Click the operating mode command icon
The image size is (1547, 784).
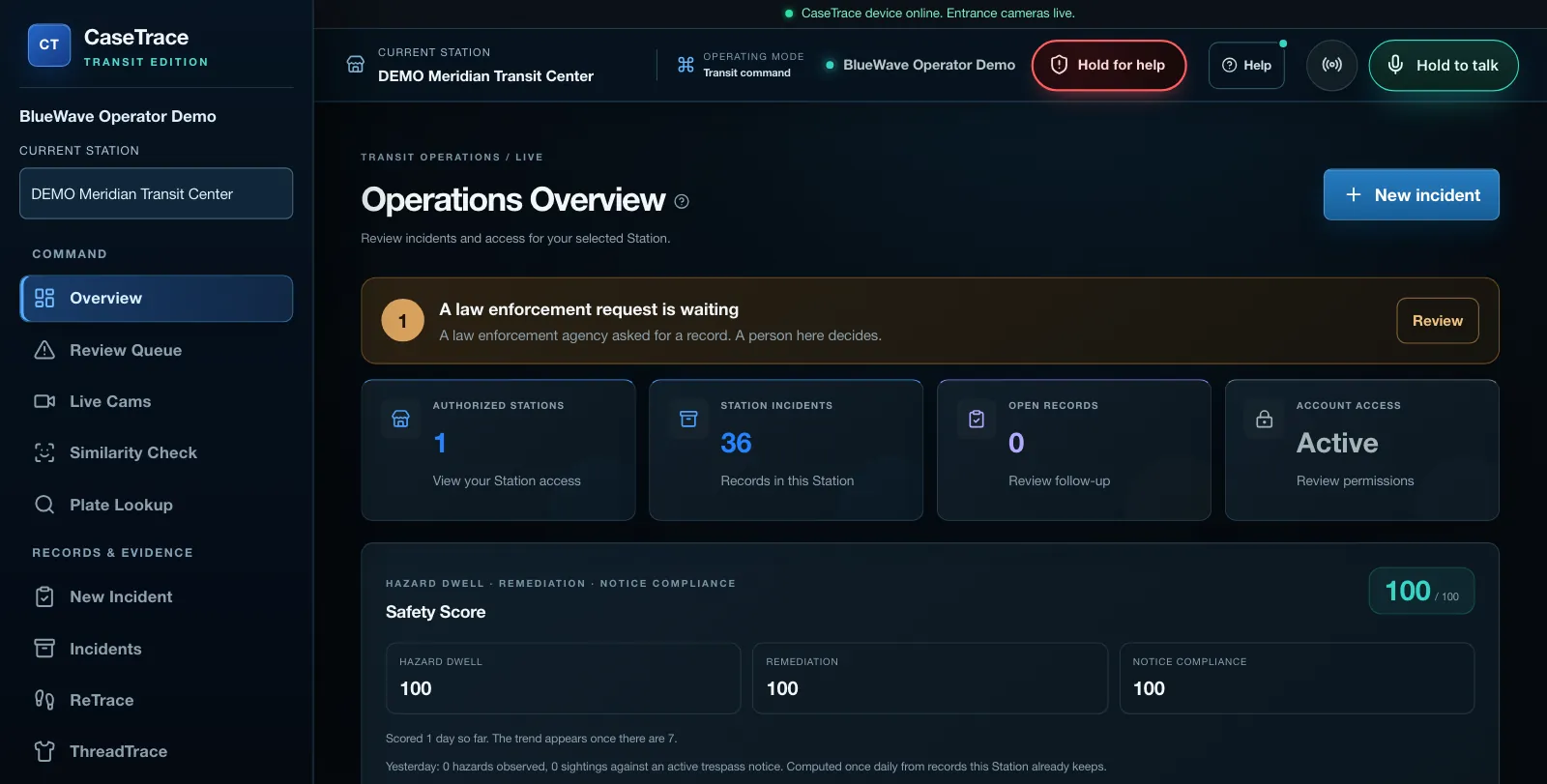pyautogui.click(x=686, y=65)
